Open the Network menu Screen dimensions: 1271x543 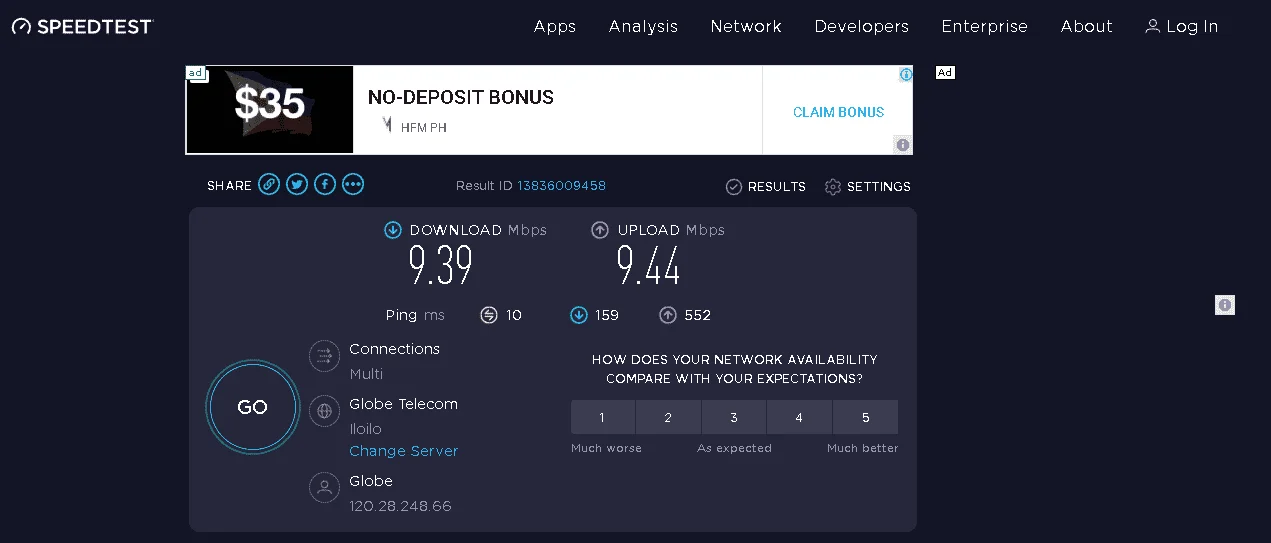pyautogui.click(x=746, y=27)
